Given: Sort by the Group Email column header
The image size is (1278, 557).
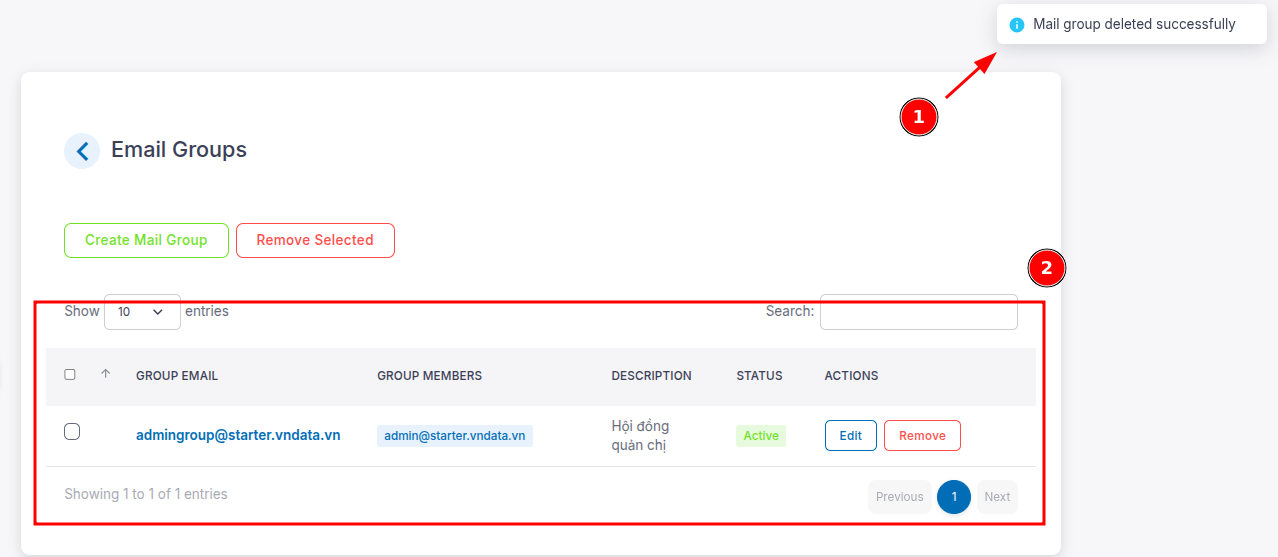Looking at the screenshot, I should (x=177, y=376).
